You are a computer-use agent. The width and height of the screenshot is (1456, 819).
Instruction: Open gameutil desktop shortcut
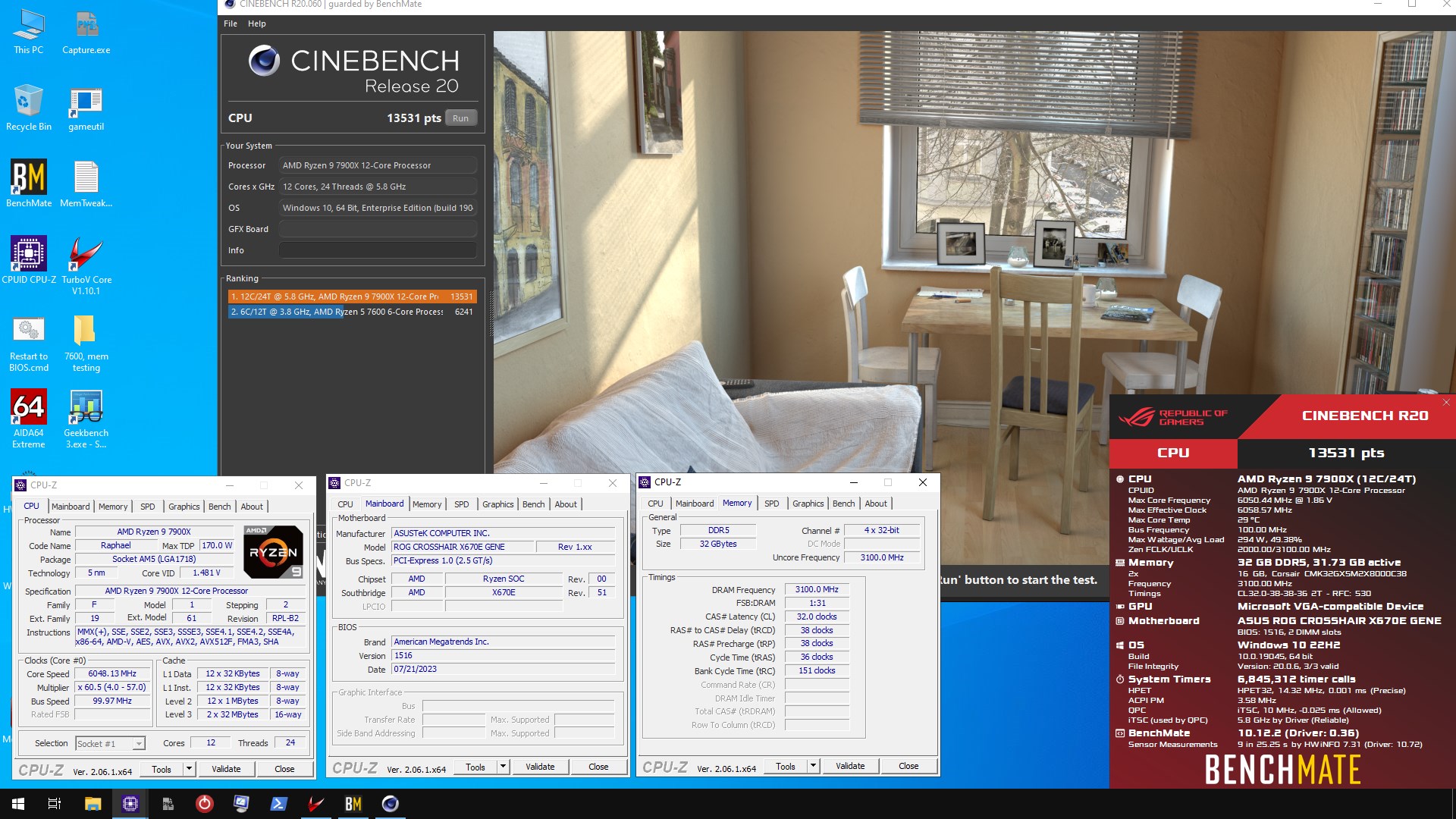pos(86,108)
